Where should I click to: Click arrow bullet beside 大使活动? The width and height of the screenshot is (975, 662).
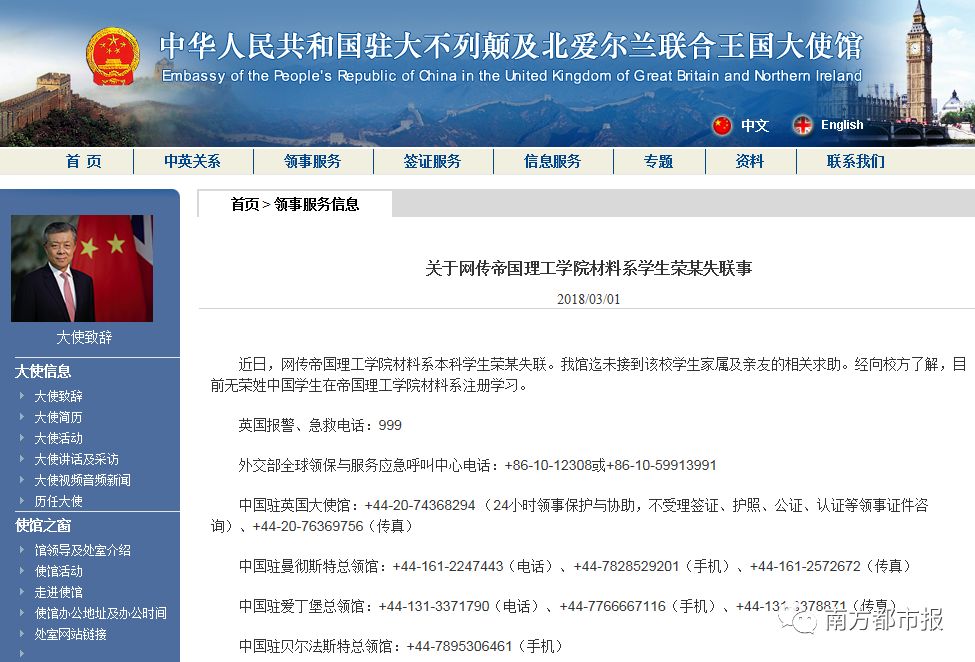coord(22,438)
